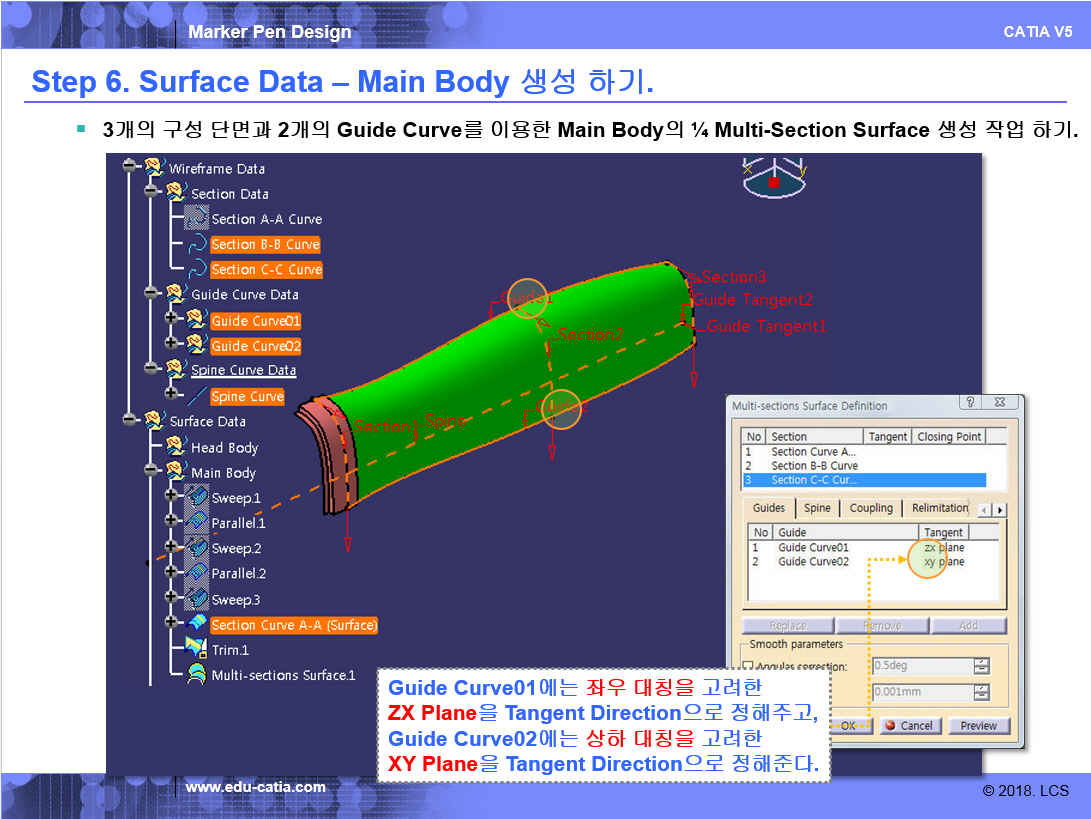Select the Parallel.2 curve icon
This screenshot has height=819, width=1091.
[x=197, y=573]
